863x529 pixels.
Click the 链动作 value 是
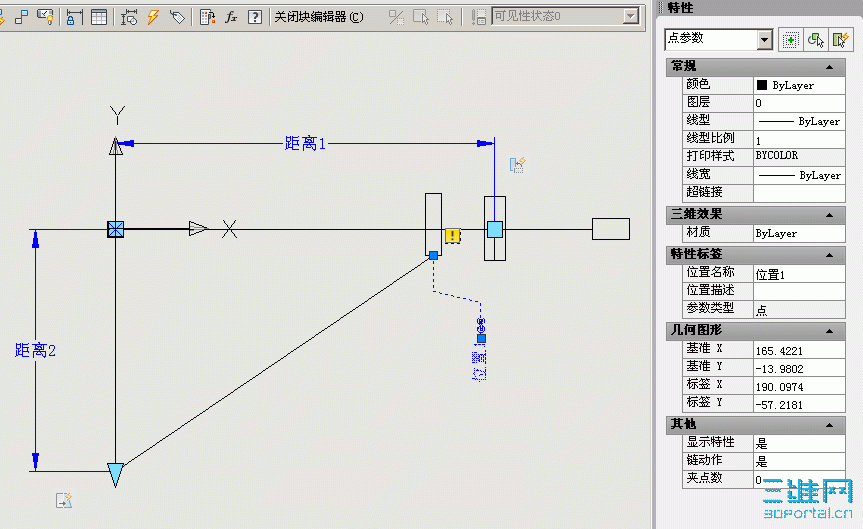coord(799,461)
